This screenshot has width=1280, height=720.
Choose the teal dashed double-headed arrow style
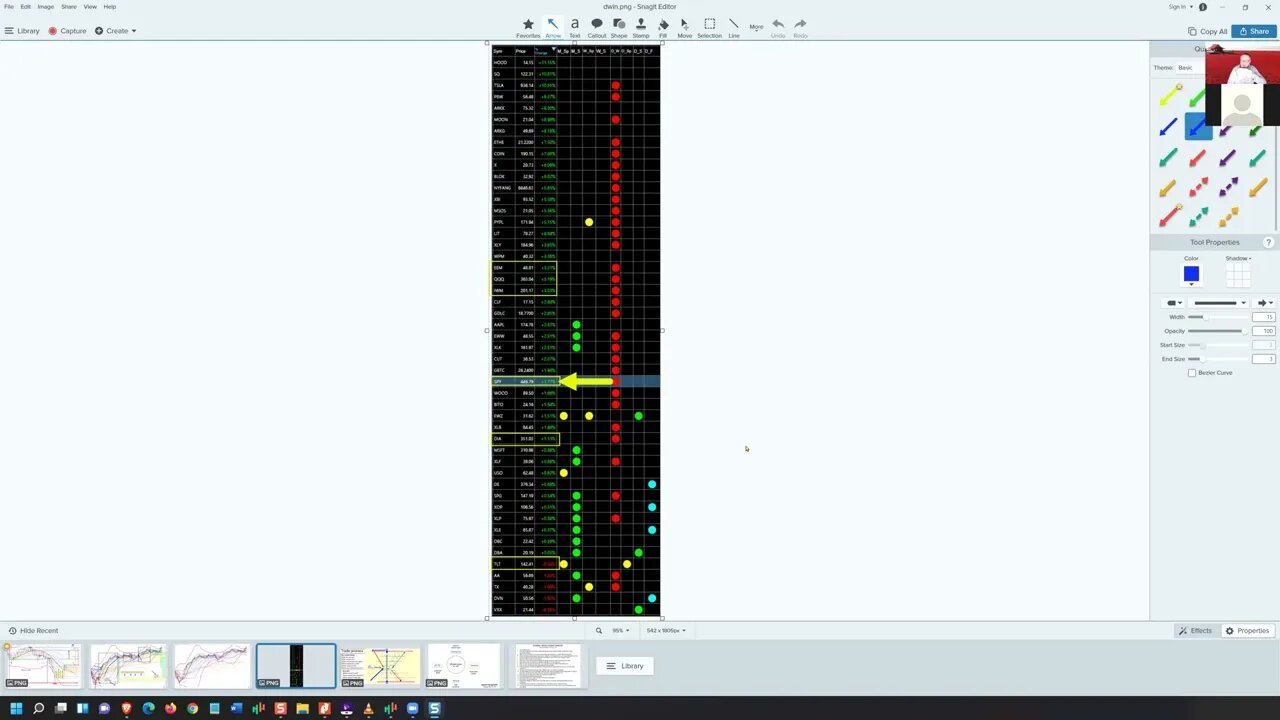tap(1198, 217)
